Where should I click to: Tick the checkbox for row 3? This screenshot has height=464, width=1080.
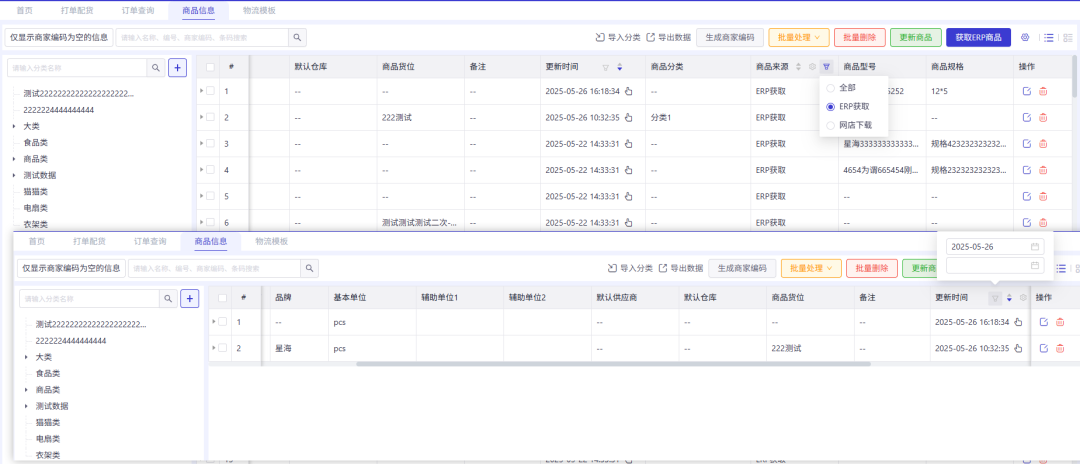[210, 144]
